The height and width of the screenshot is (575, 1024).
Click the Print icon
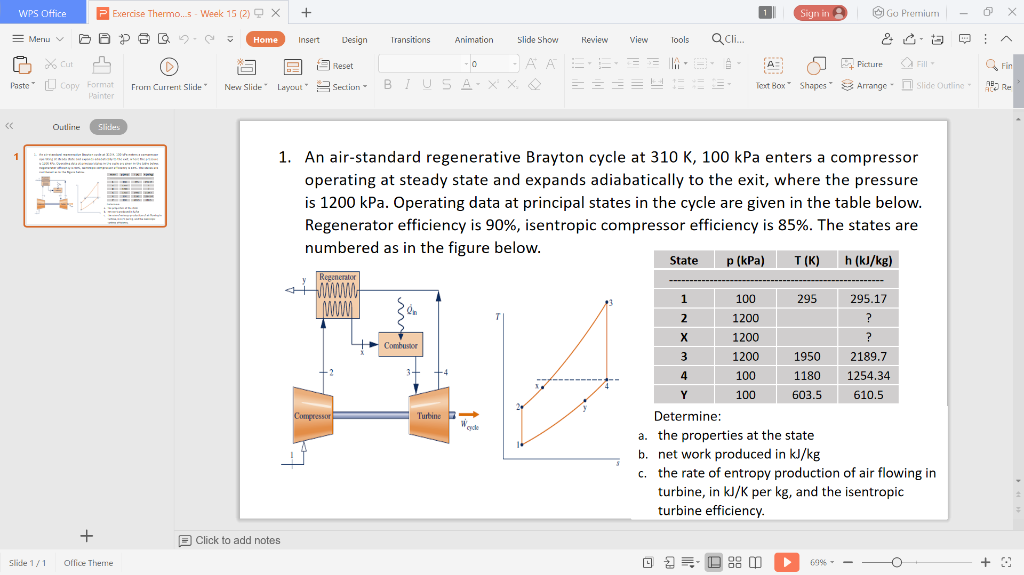tap(144, 39)
